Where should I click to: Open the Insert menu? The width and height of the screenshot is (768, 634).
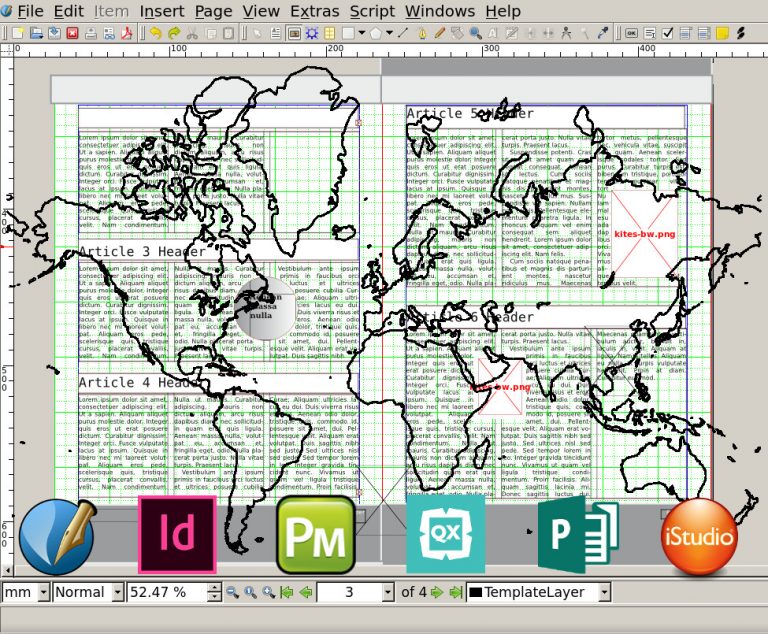tap(162, 11)
